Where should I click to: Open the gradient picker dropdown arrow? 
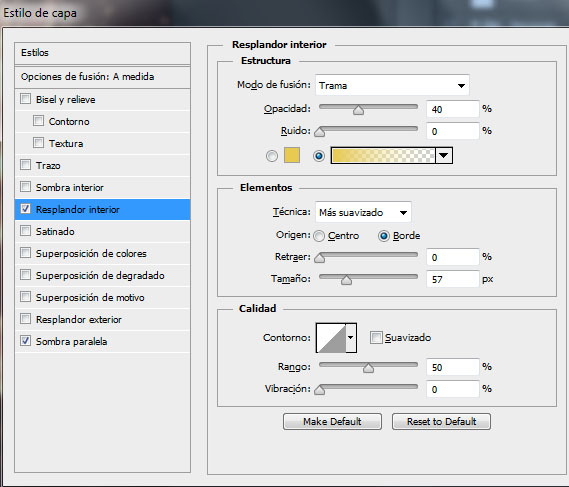[444, 155]
